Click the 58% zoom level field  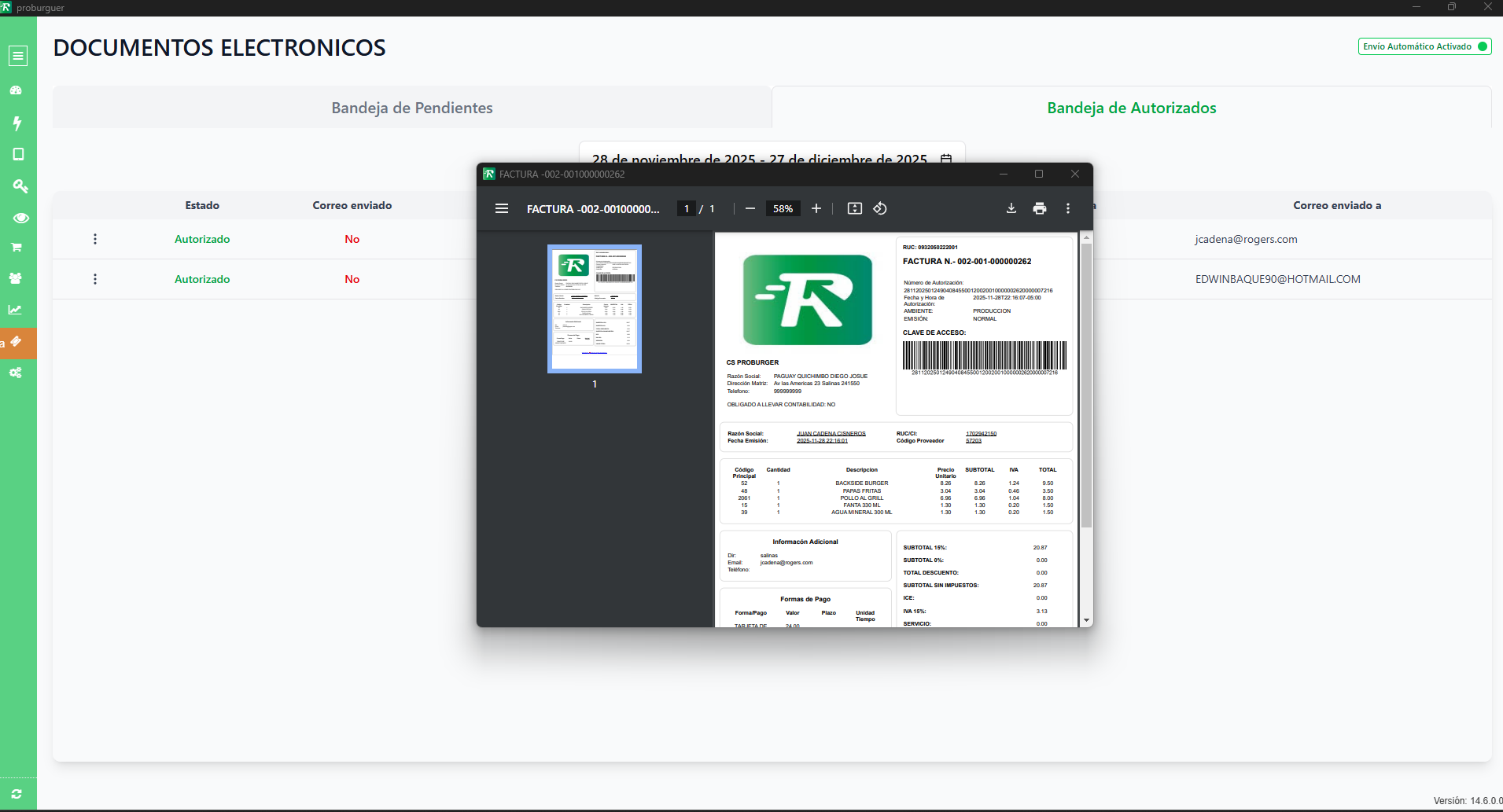tap(783, 208)
